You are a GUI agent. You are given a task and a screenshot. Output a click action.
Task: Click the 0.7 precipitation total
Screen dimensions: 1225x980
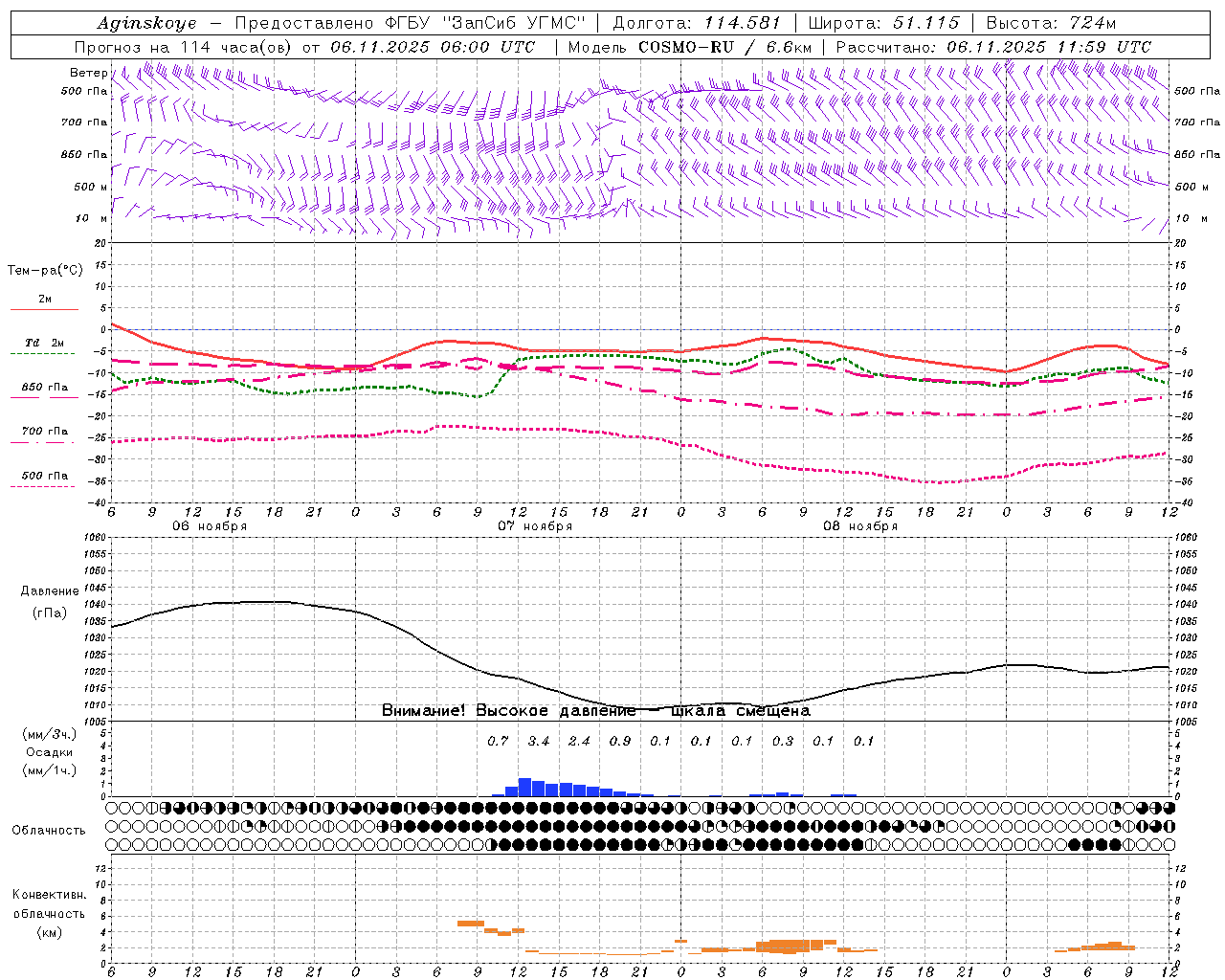pyautogui.click(x=498, y=741)
